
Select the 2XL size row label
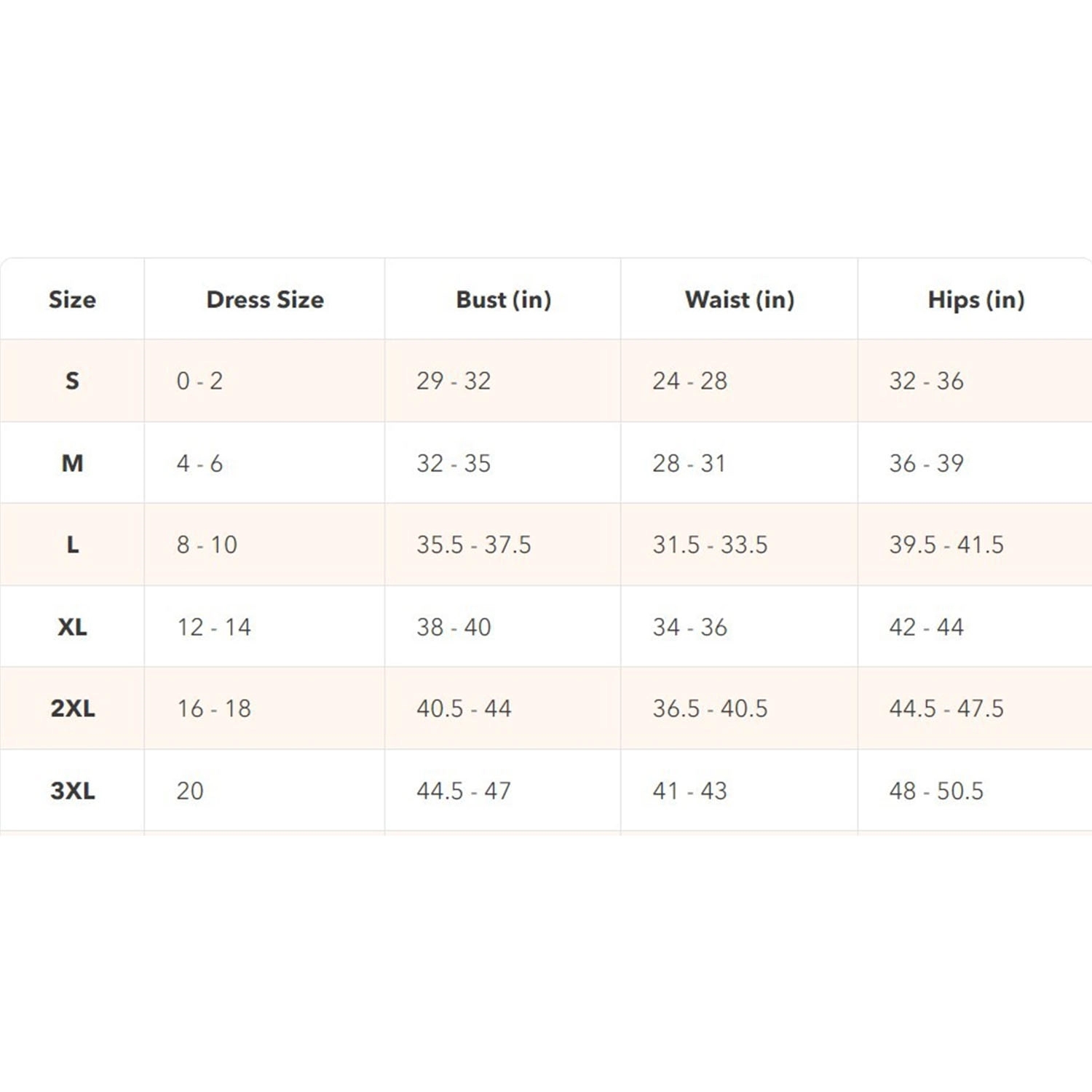coord(72,708)
